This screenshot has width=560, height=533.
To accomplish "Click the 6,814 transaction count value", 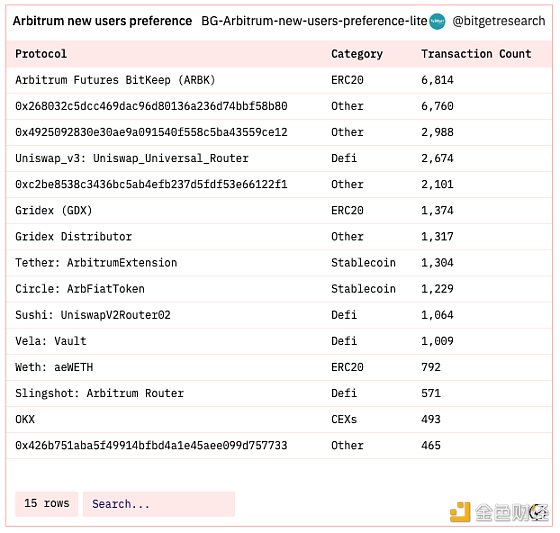I will pyautogui.click(x=437, y=80).
